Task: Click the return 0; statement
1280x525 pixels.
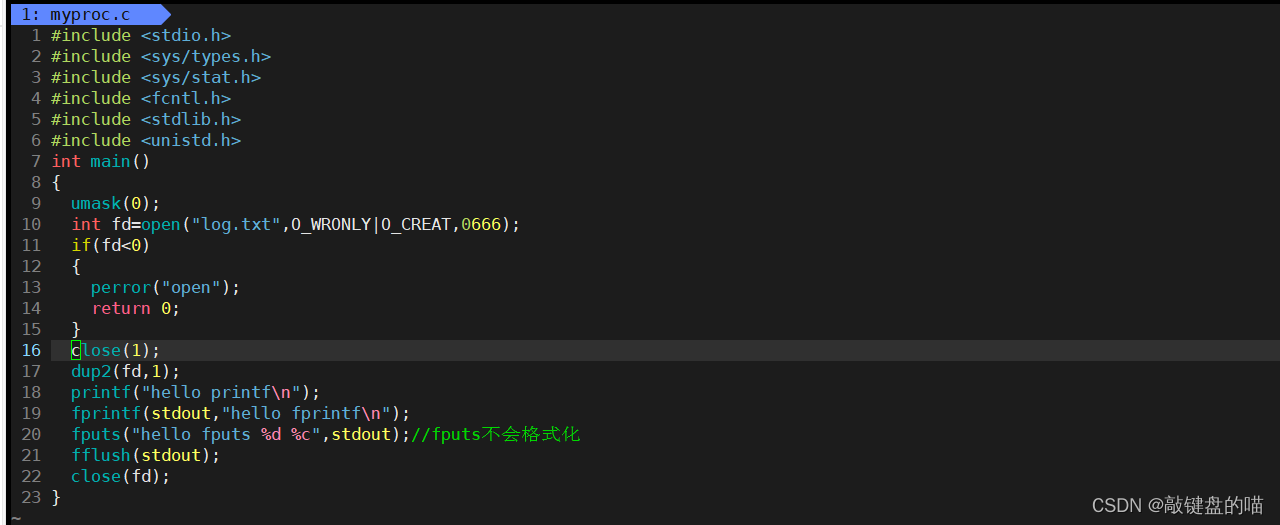Action: (136, 309)
